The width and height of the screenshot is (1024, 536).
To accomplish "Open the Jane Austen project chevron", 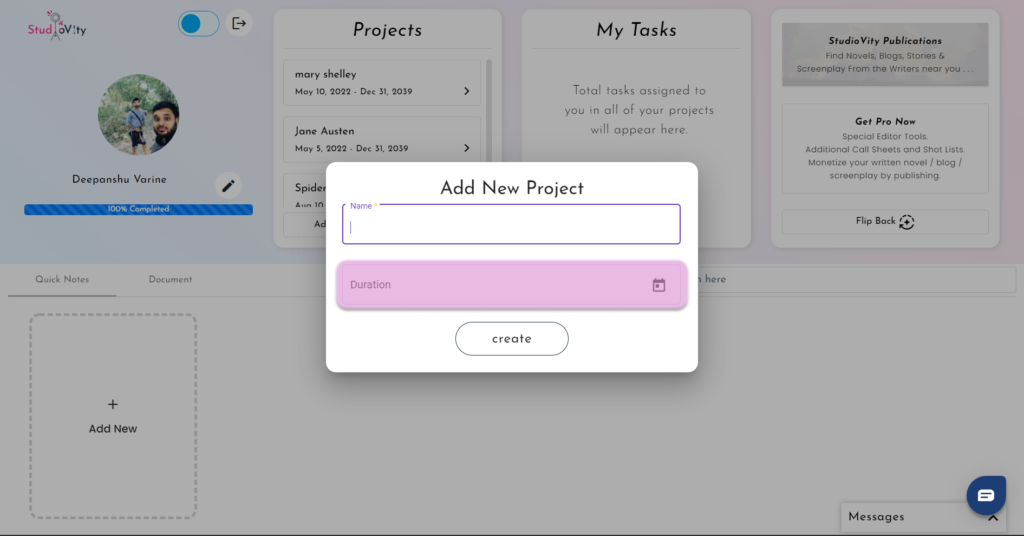I will tap(466, 148).
